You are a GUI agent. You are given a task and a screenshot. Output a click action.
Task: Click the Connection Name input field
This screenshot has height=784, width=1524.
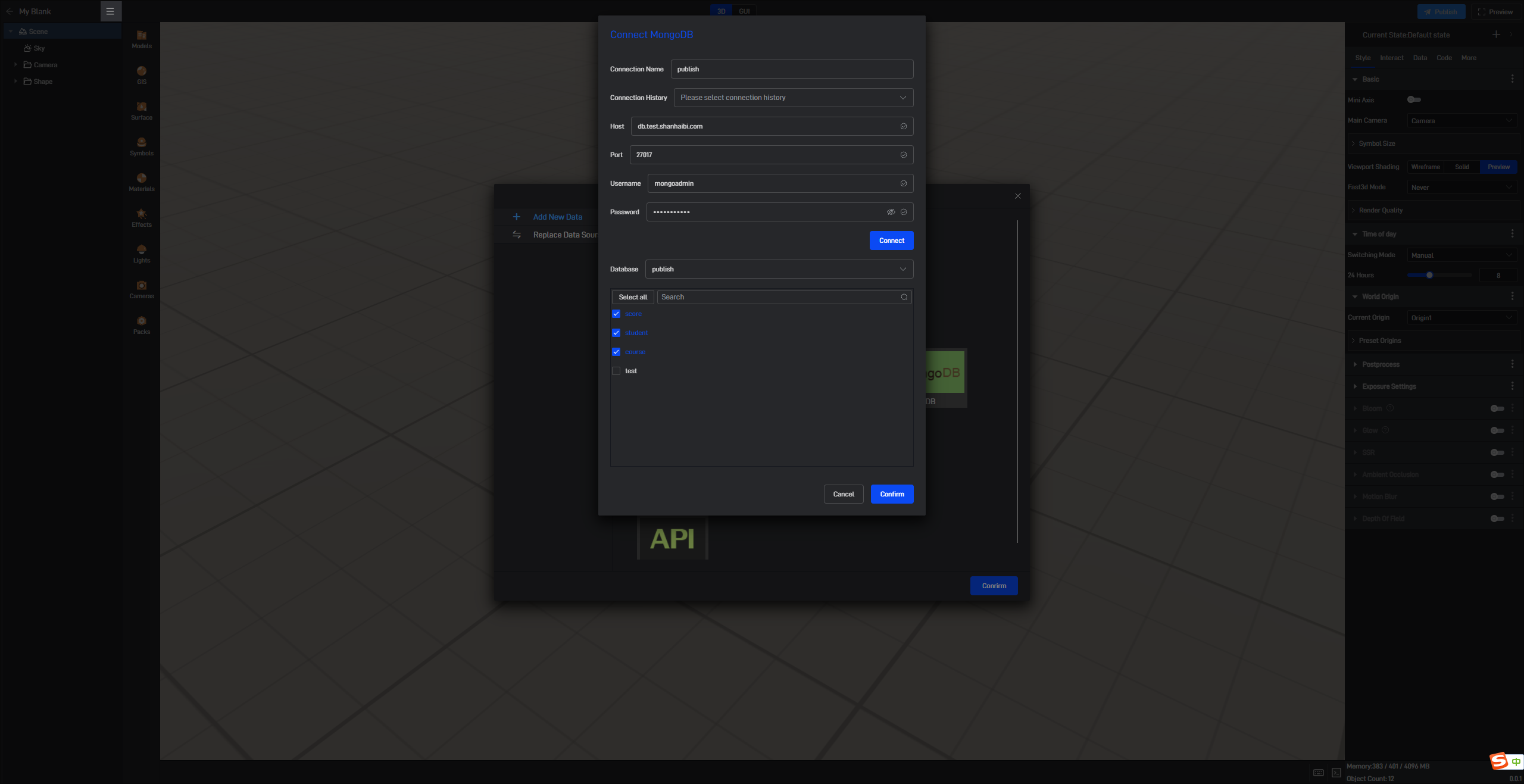pyautogui.click(x=792, y=69)
